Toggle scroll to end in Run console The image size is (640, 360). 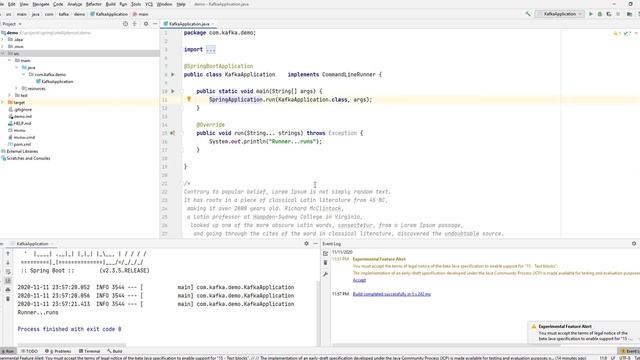pos(8,280)
